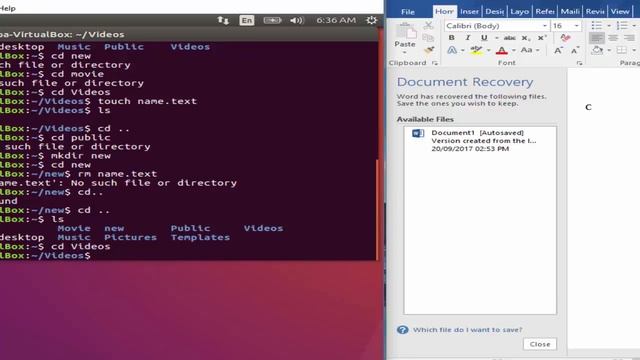Decrease font size with Shrink Font
The height and width of the screenshot is (360, 640).
(x=575, y=51)
